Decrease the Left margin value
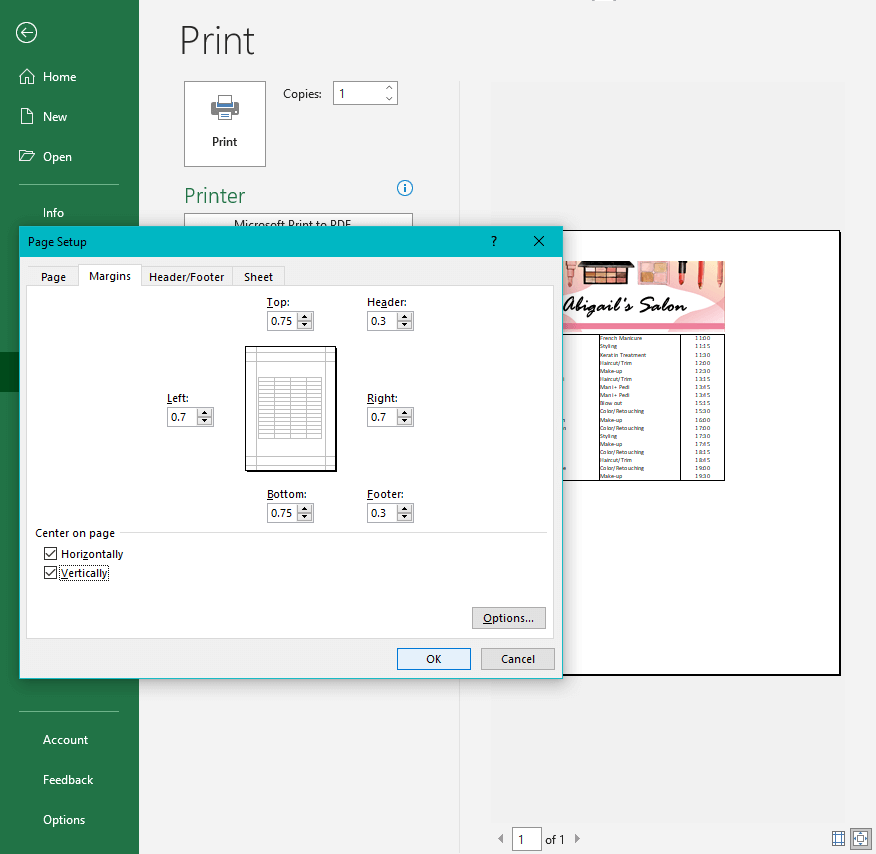The image size is (876, 854). tap(205, 421)
